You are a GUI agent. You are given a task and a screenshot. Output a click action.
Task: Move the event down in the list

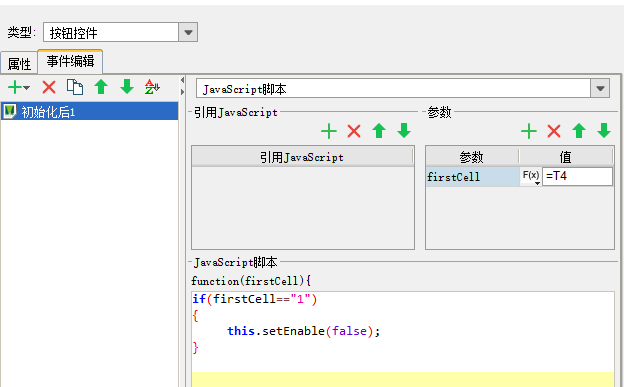click(x=127, y=87)
